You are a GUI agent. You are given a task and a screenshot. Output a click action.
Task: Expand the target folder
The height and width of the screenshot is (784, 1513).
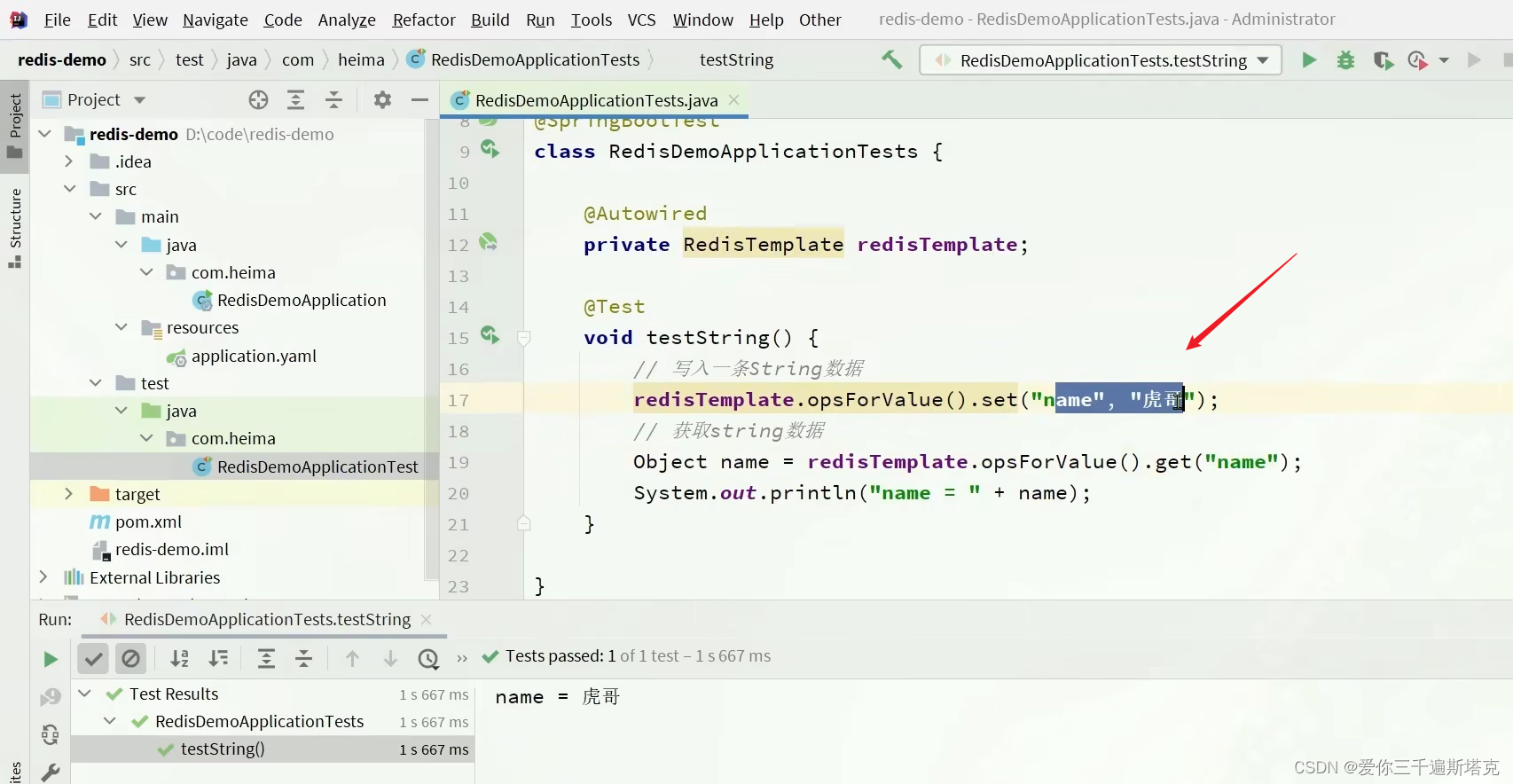69,494
